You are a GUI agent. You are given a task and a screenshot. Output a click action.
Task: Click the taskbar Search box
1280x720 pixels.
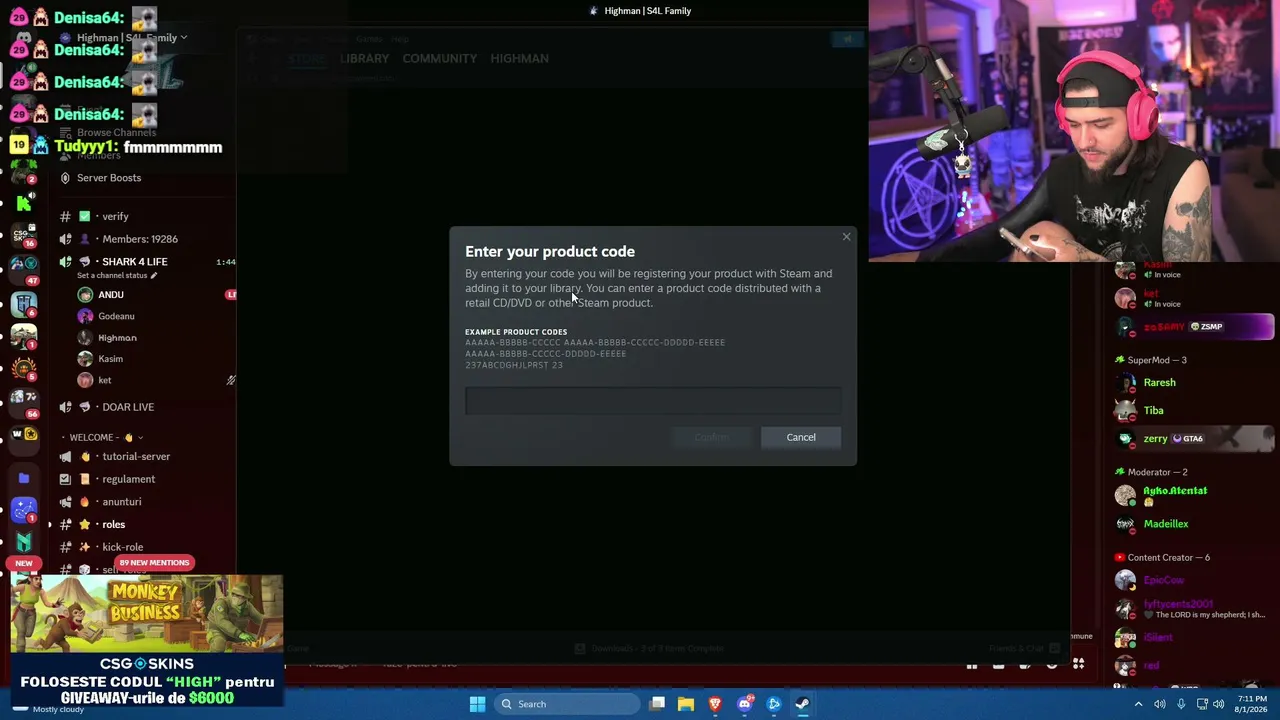coord(568,704)
